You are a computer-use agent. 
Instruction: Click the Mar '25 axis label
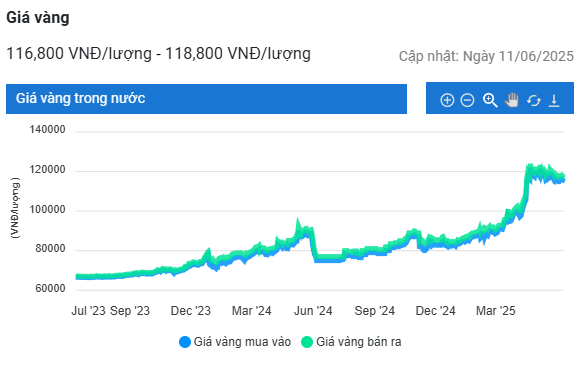tap(496, 311)
